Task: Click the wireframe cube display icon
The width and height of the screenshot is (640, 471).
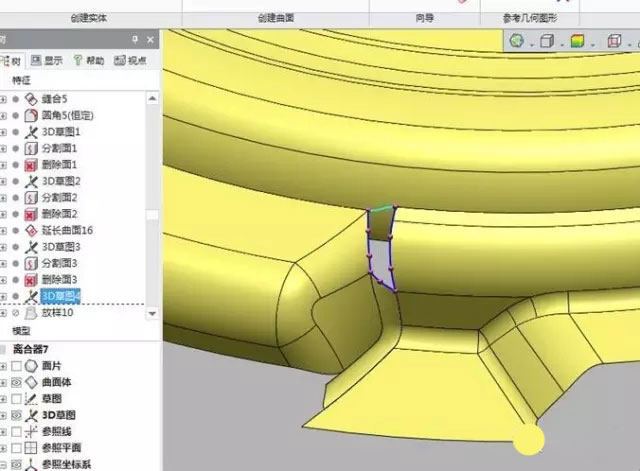Action: click(x=546, y=42)
